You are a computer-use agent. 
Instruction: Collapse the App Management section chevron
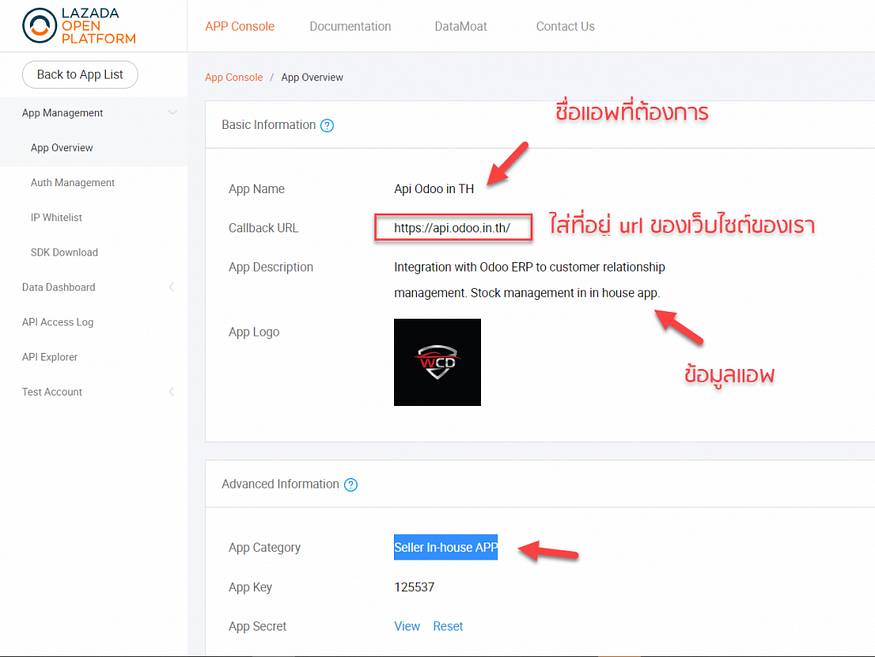pyautogui.click(x=172, y=113)
